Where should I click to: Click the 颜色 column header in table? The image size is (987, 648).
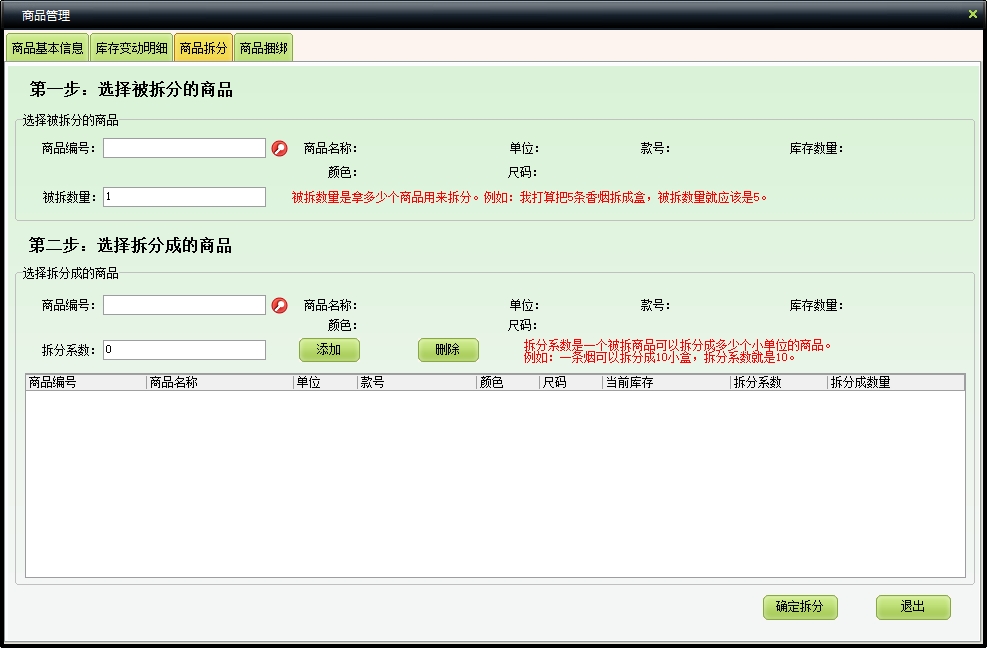coord(507,382)
